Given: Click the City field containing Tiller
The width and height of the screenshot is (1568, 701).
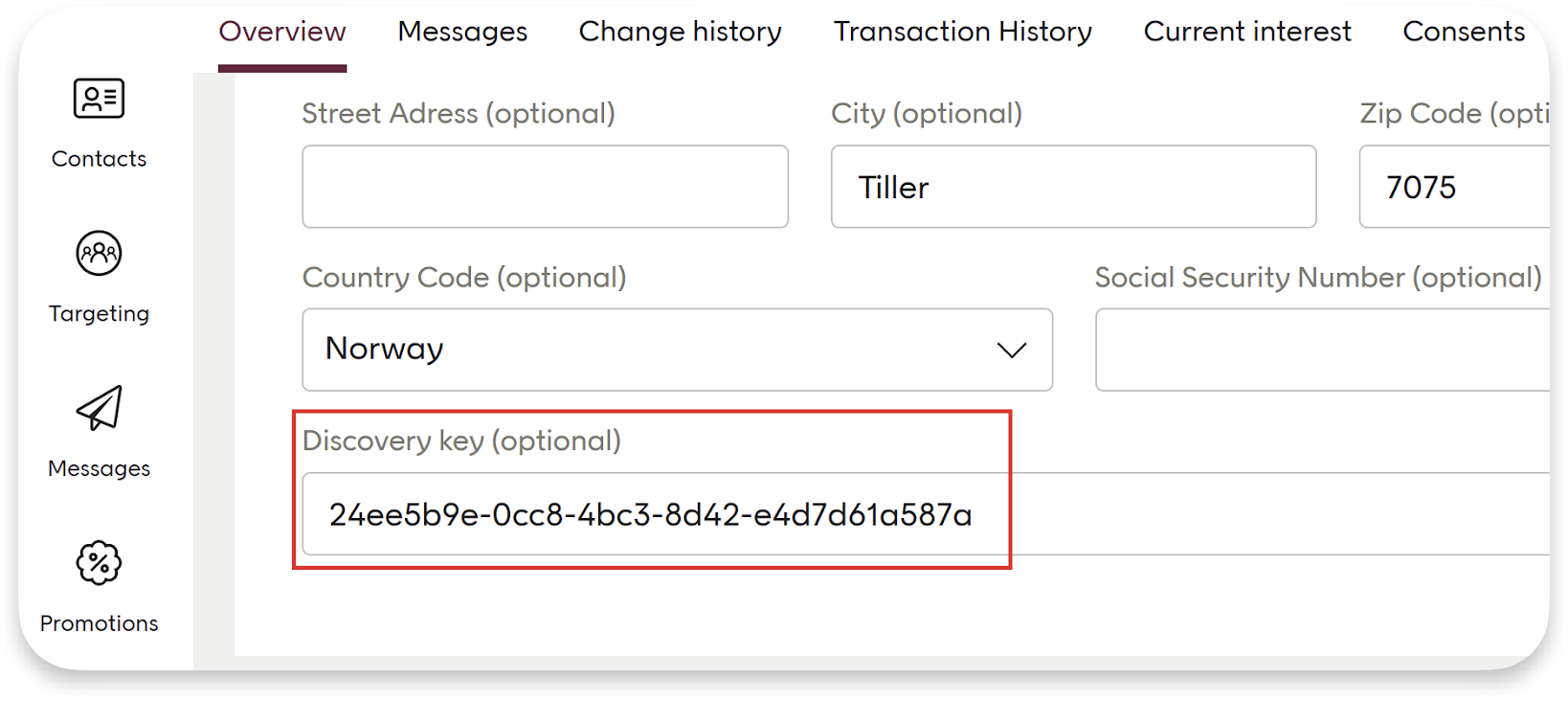Looking at the screenshot, I should pyautogui.click(x=1073, y=187).
